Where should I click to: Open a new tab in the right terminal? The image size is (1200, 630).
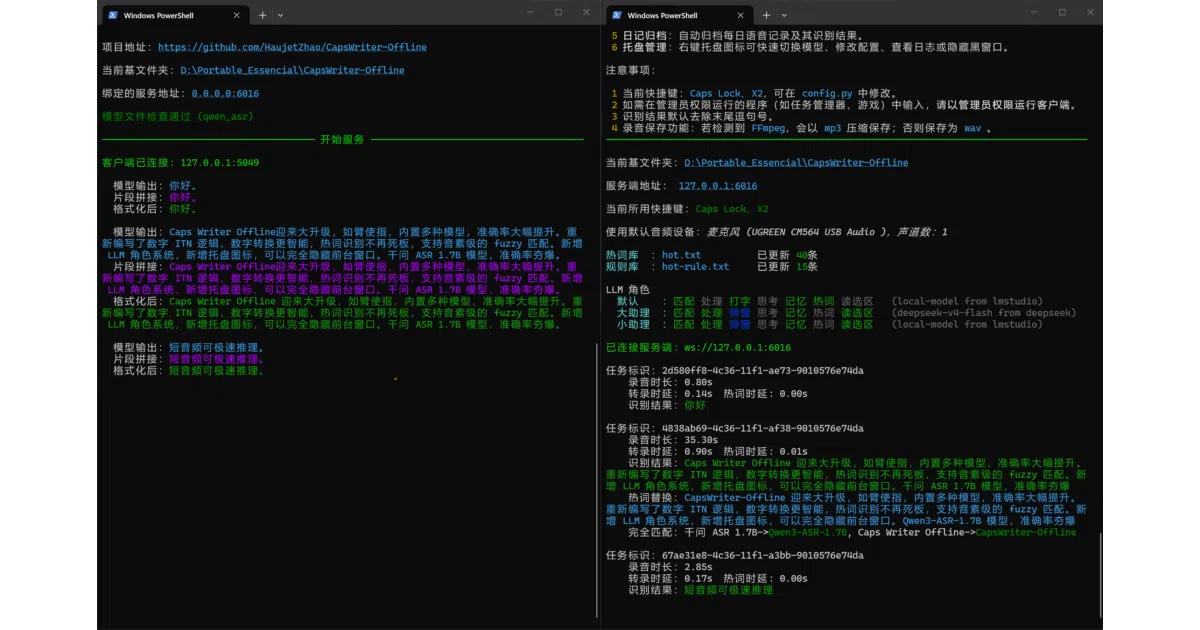click(767, 15)
